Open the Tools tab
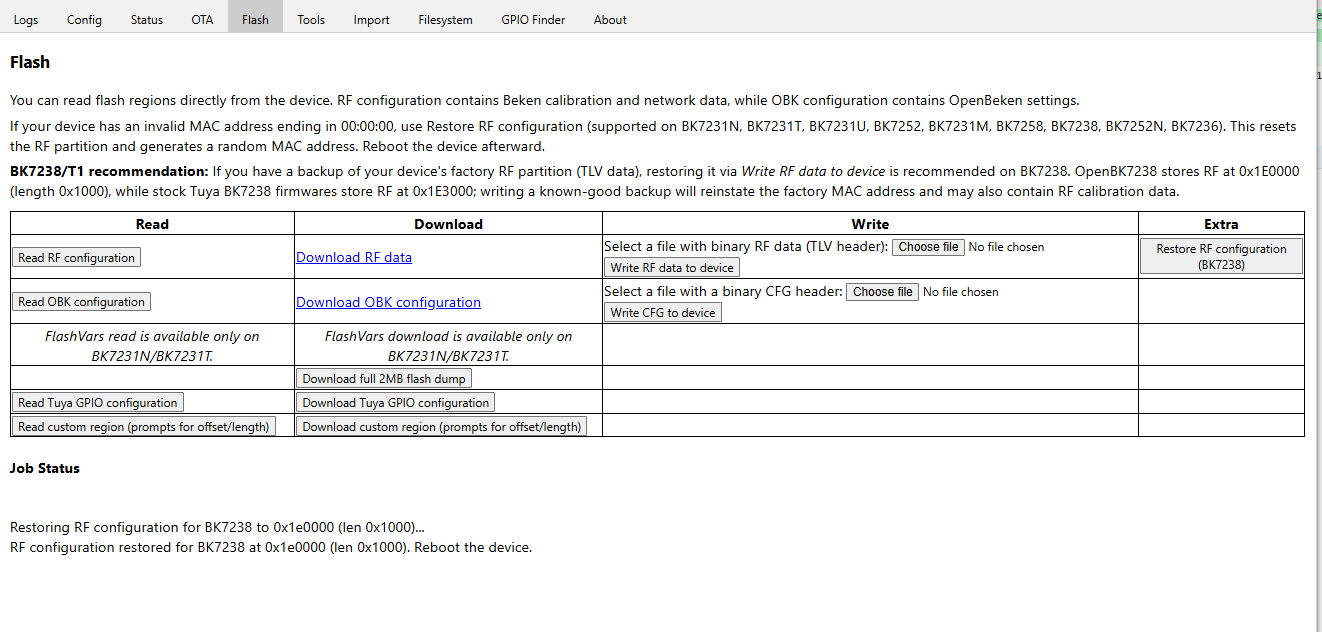The height and width of the screenshot is (632, 1322). point(311,19)
